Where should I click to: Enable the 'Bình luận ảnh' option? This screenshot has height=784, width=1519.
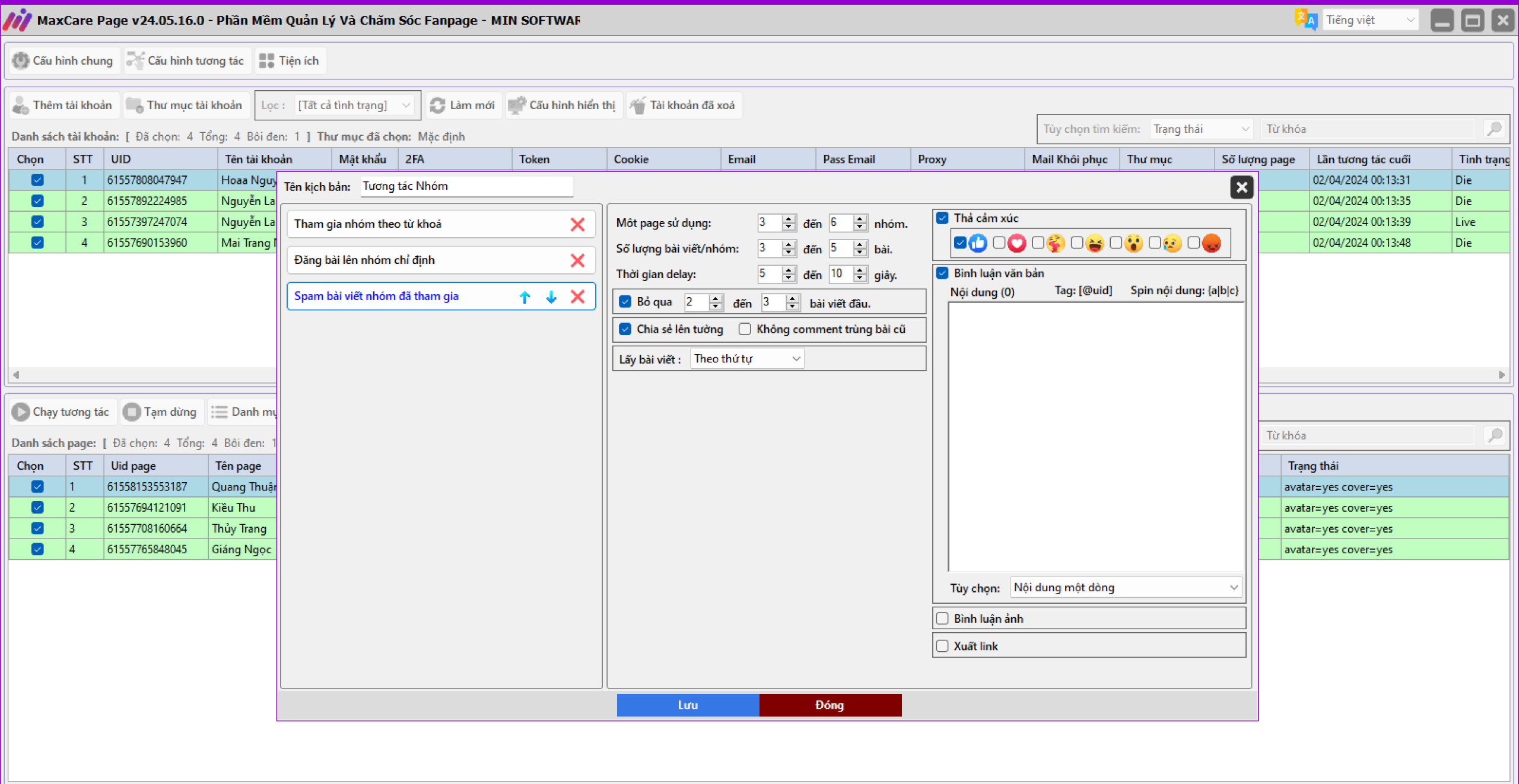tap(942, 619)
